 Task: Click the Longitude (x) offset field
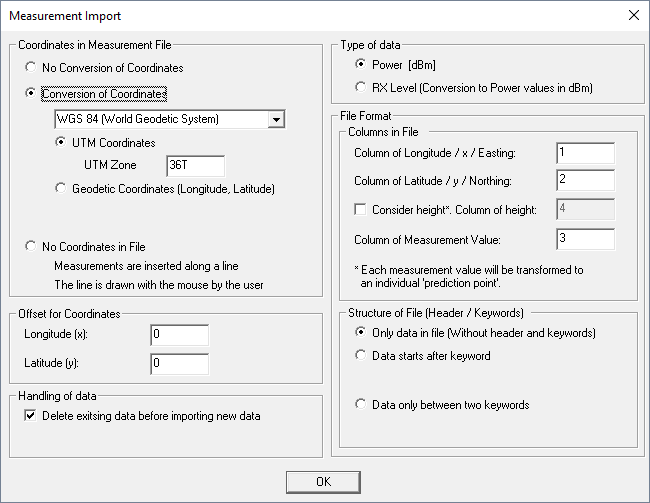click(180, 336)
